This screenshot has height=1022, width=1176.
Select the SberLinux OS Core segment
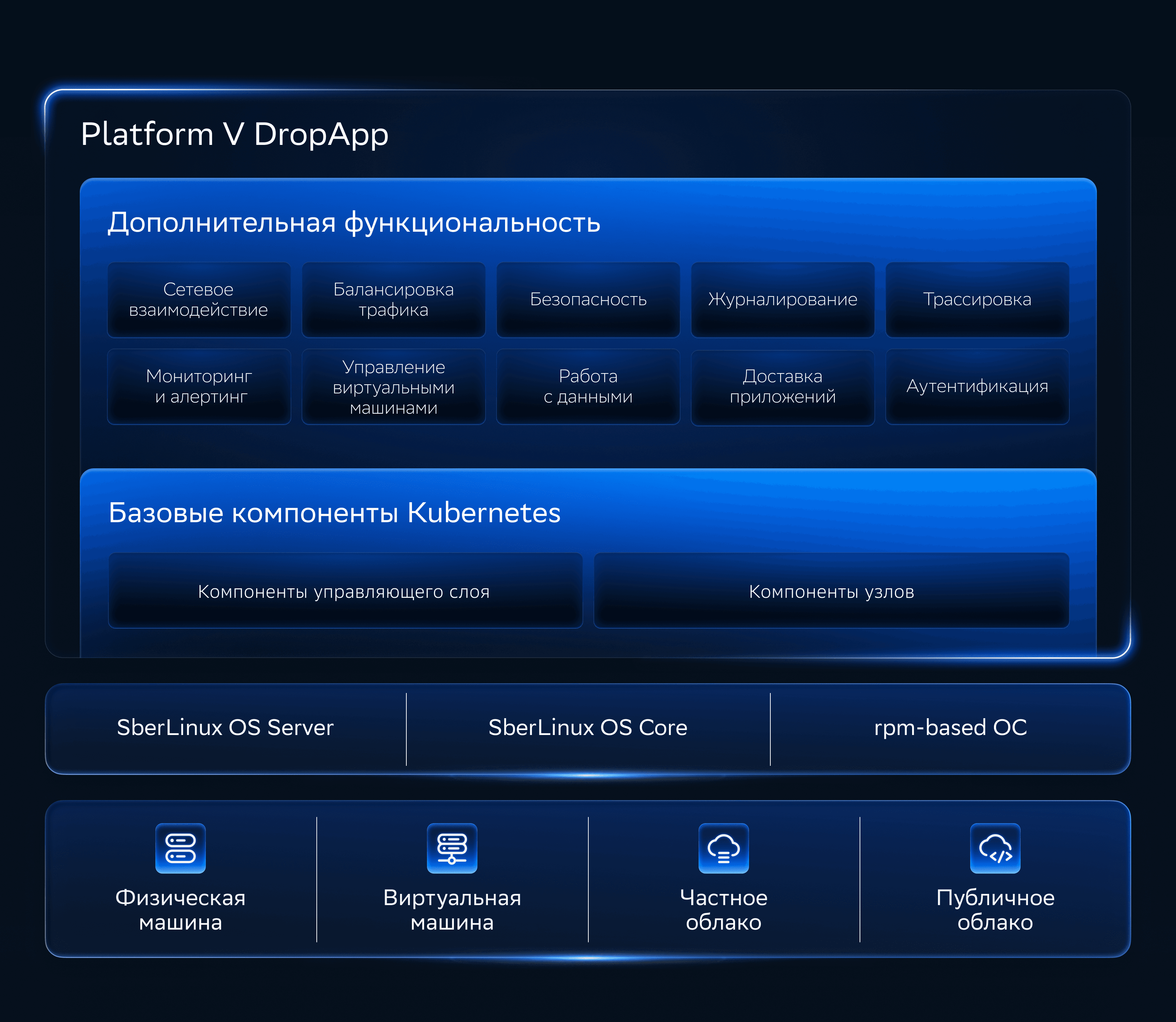tap(588, 728)
